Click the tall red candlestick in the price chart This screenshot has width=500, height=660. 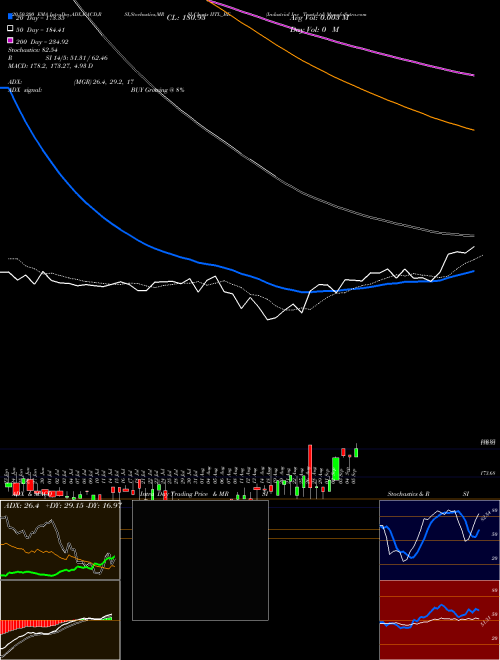pos(310,466)
